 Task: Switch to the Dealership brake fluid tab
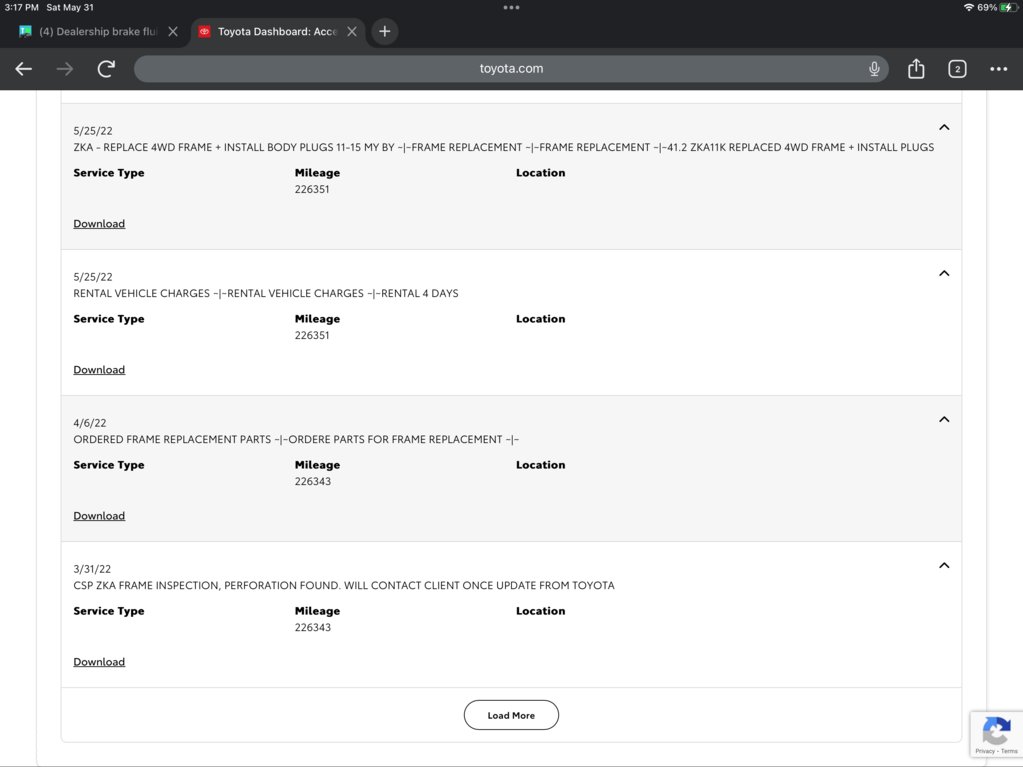pyautogui.click(x=97, y=31)
